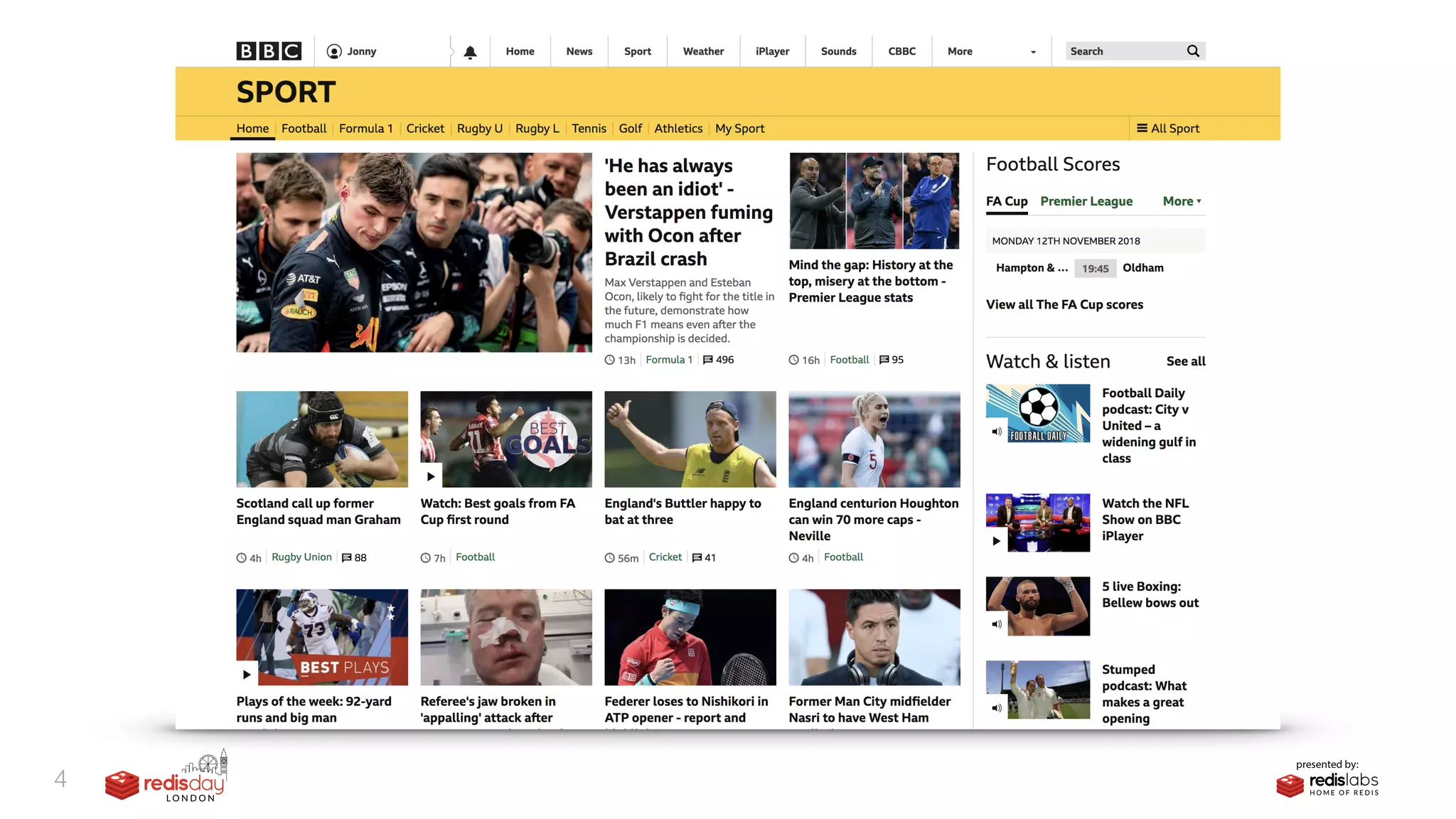Play the Best Goals FA Cup video

pos(431,476)
